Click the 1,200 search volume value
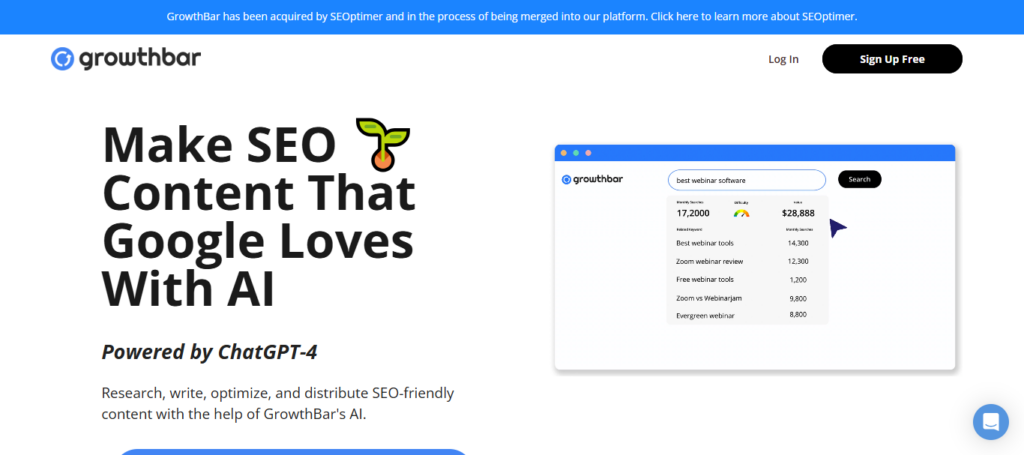The width and height of the screenshot is (1024, 455). (798, 280)
